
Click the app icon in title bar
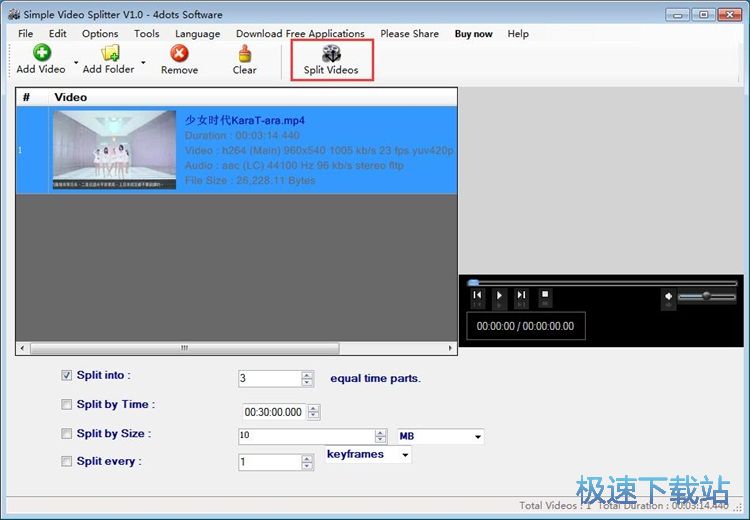pyautogui.click(x=14, y=14)
